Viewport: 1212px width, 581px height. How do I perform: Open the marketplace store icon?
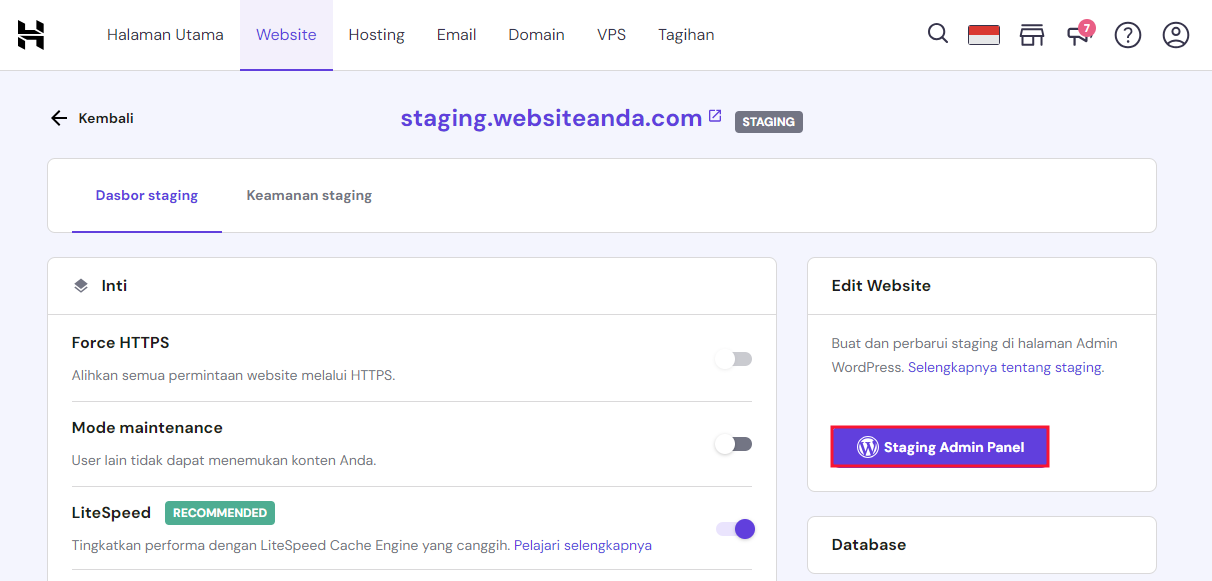click(1032, 35)
